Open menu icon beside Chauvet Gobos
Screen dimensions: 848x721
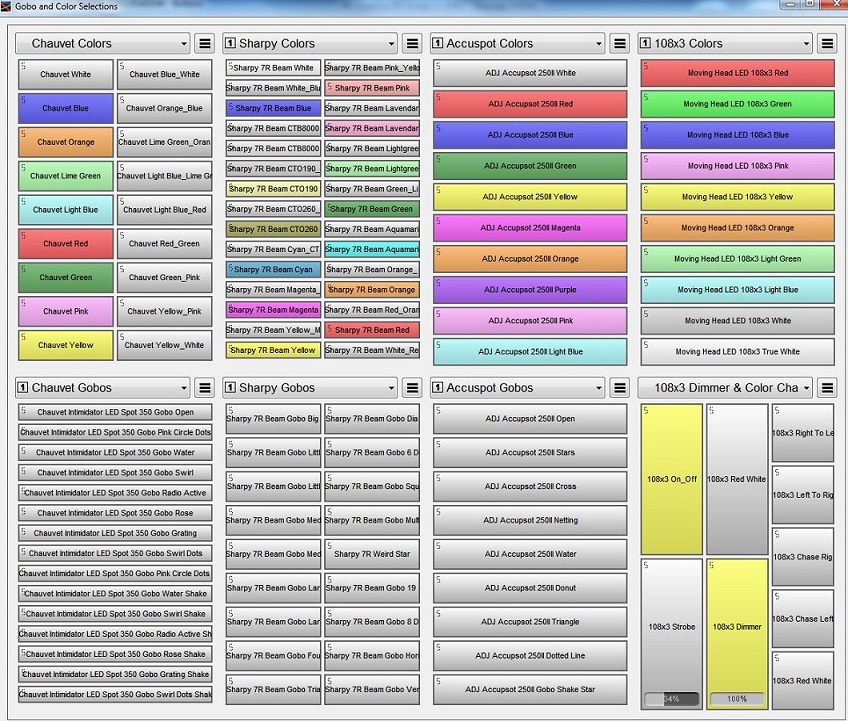tap(205, 387)
